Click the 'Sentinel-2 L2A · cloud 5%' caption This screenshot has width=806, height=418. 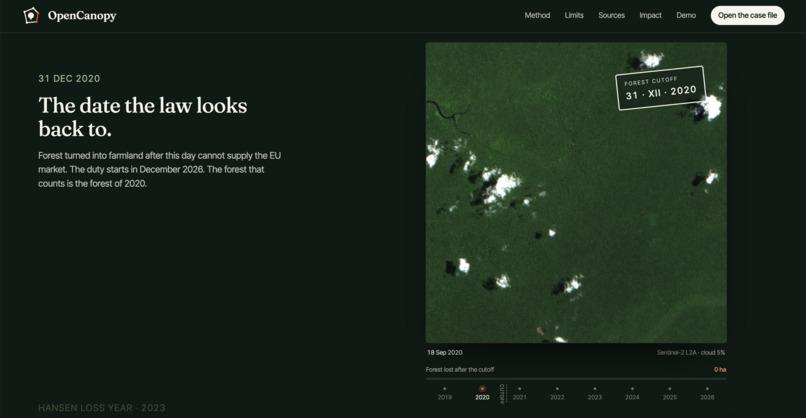[x=691, y=353]
